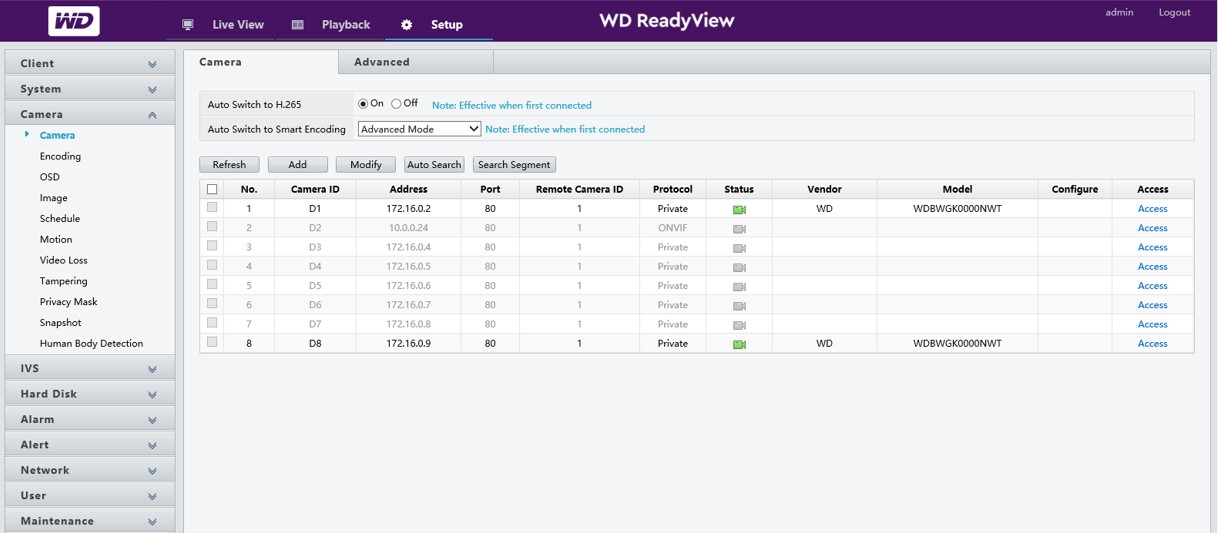Click status camera icon for D4
Screen dimensions: 1218x533
coord(739,267)
